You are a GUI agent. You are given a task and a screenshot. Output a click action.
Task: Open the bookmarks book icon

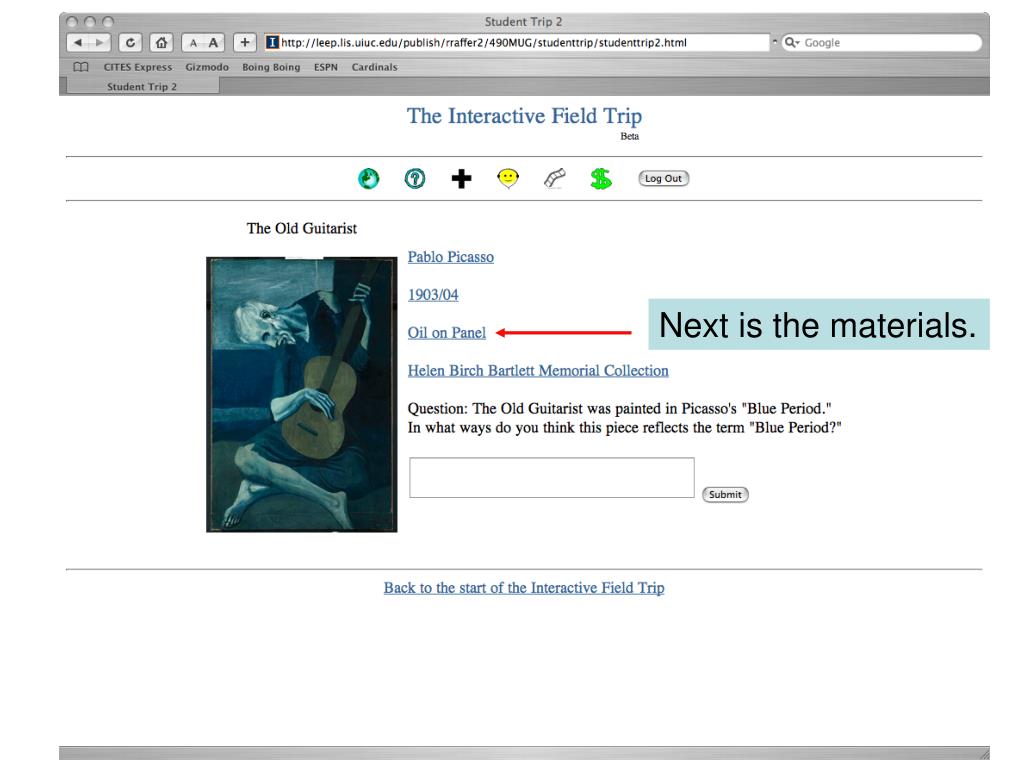pyautogui.click(x=81, y=67)
